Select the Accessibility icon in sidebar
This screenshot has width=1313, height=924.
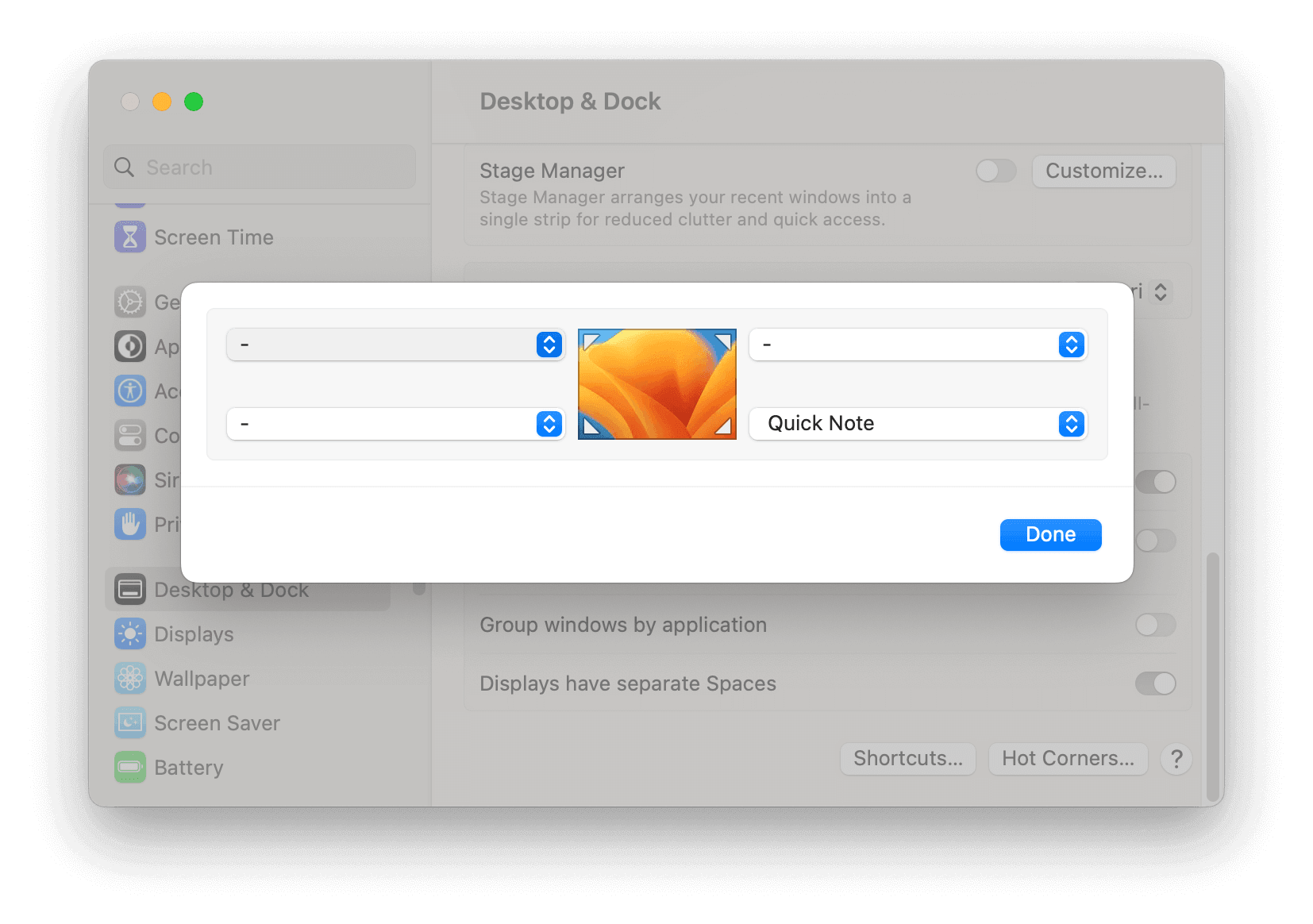[129, 391]
